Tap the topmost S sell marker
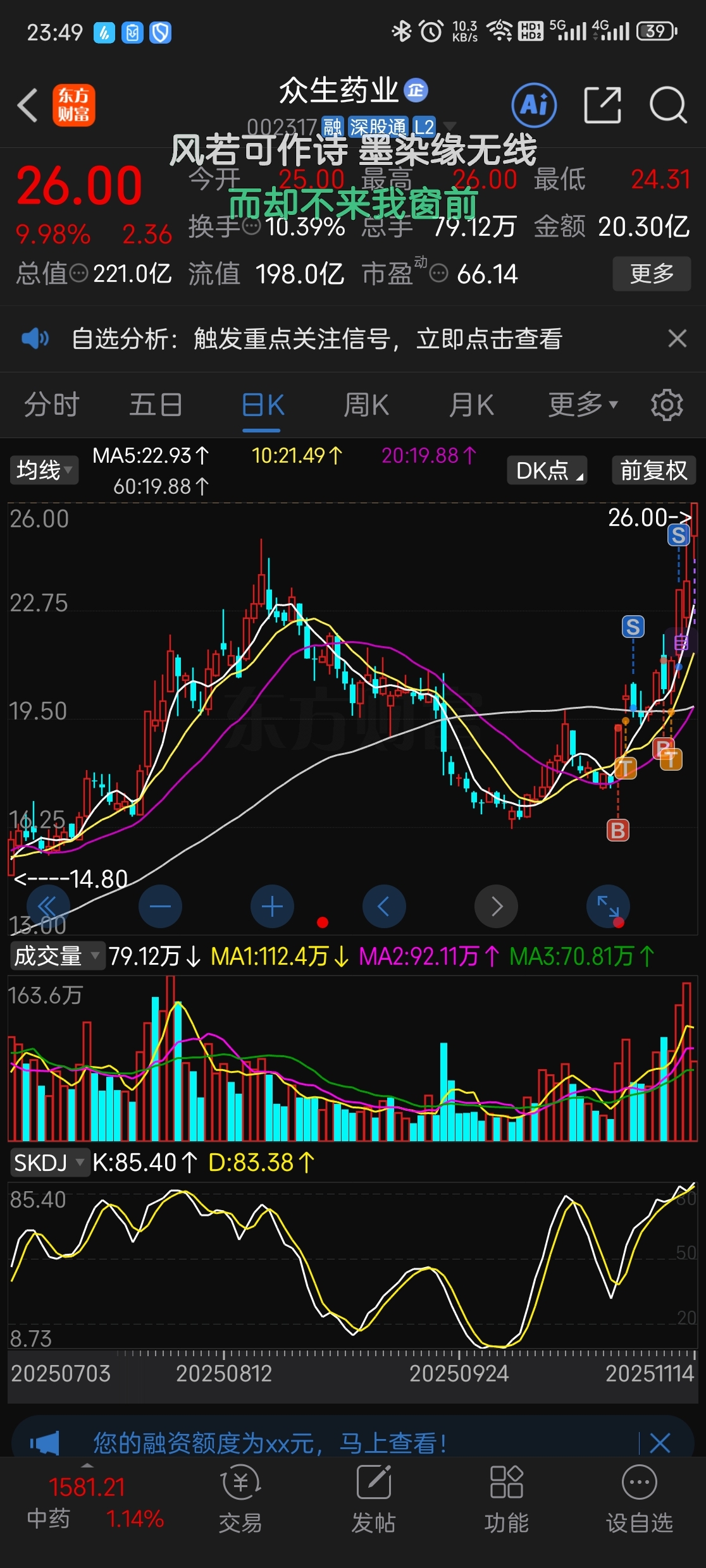This screenshot has height=1568, width=706. [x=679, y=536]
